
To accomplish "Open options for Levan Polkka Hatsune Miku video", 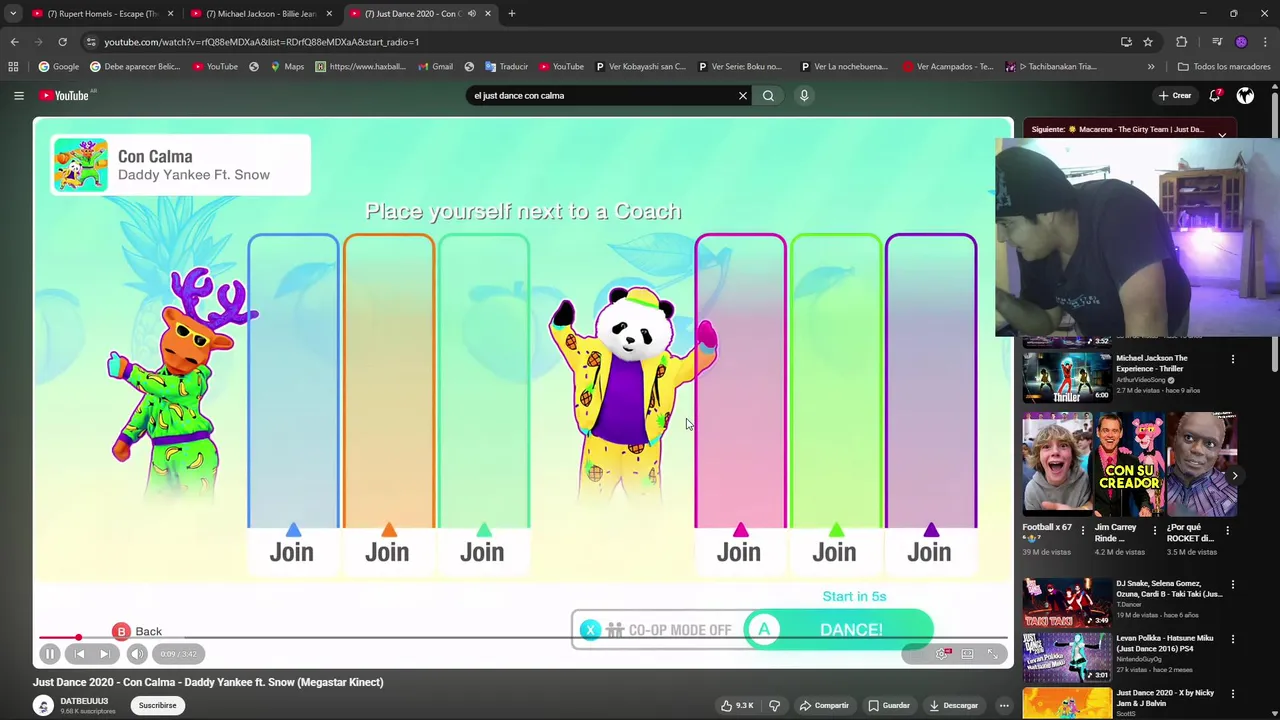I will tap(1233, 639).
